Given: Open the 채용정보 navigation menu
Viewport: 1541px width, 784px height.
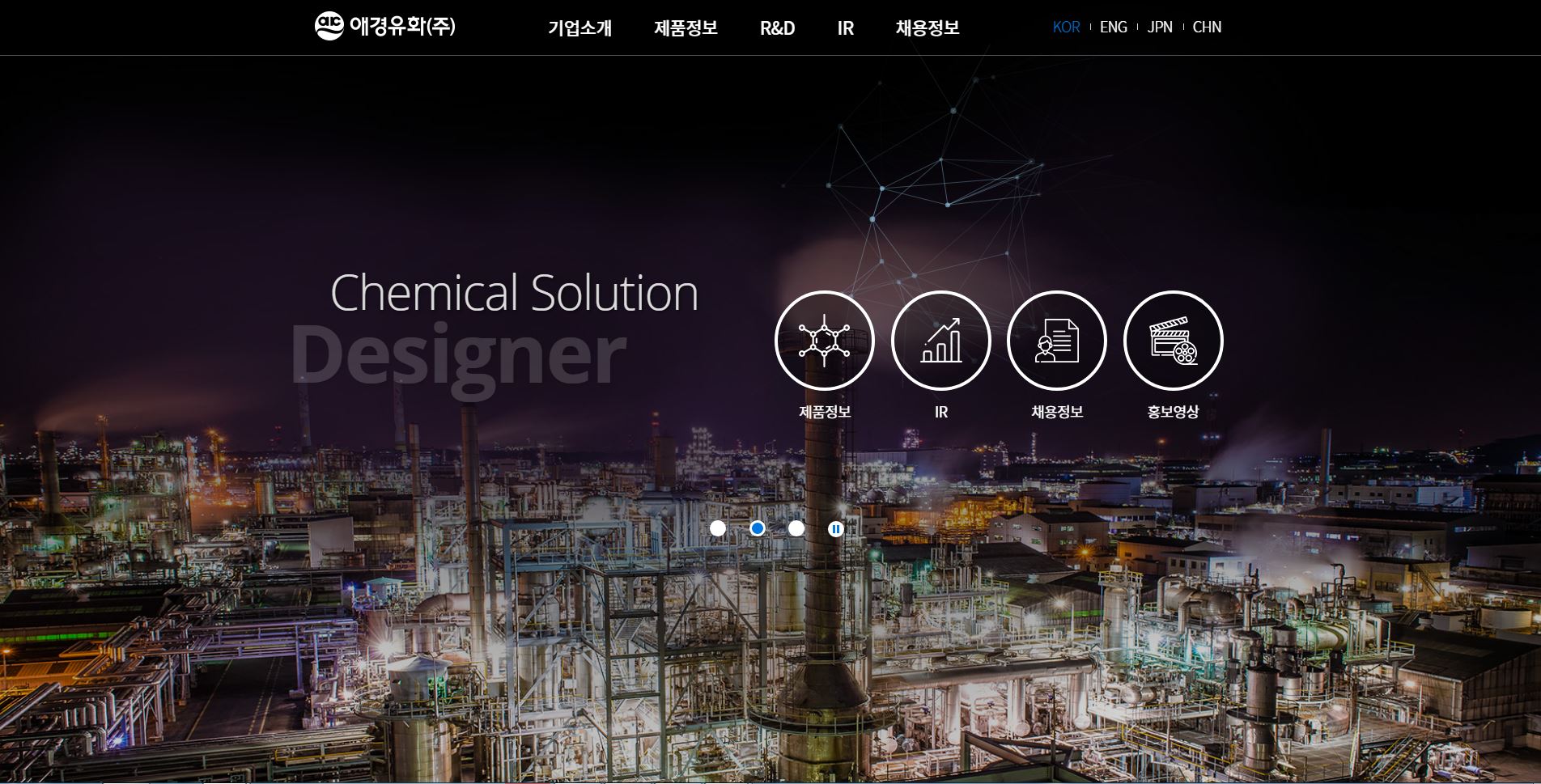Looking at the screenshot, I should (x=928, y=28).
